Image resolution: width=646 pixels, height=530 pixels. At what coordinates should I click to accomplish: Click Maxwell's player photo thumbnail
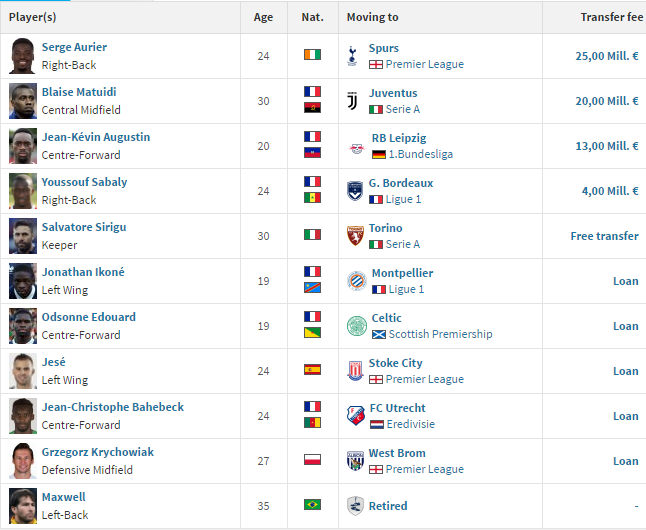pyautogui.click(x=23, y=506)
